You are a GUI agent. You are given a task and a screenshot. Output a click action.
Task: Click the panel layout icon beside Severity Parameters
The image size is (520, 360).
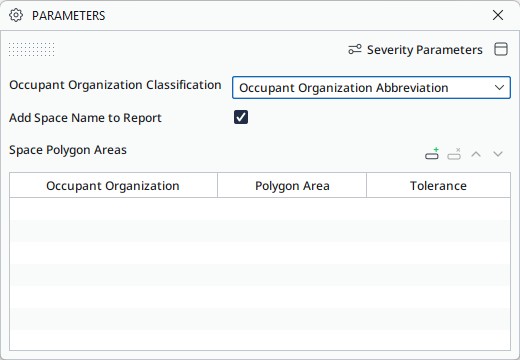pyautogui.click(x=501, y=49)
